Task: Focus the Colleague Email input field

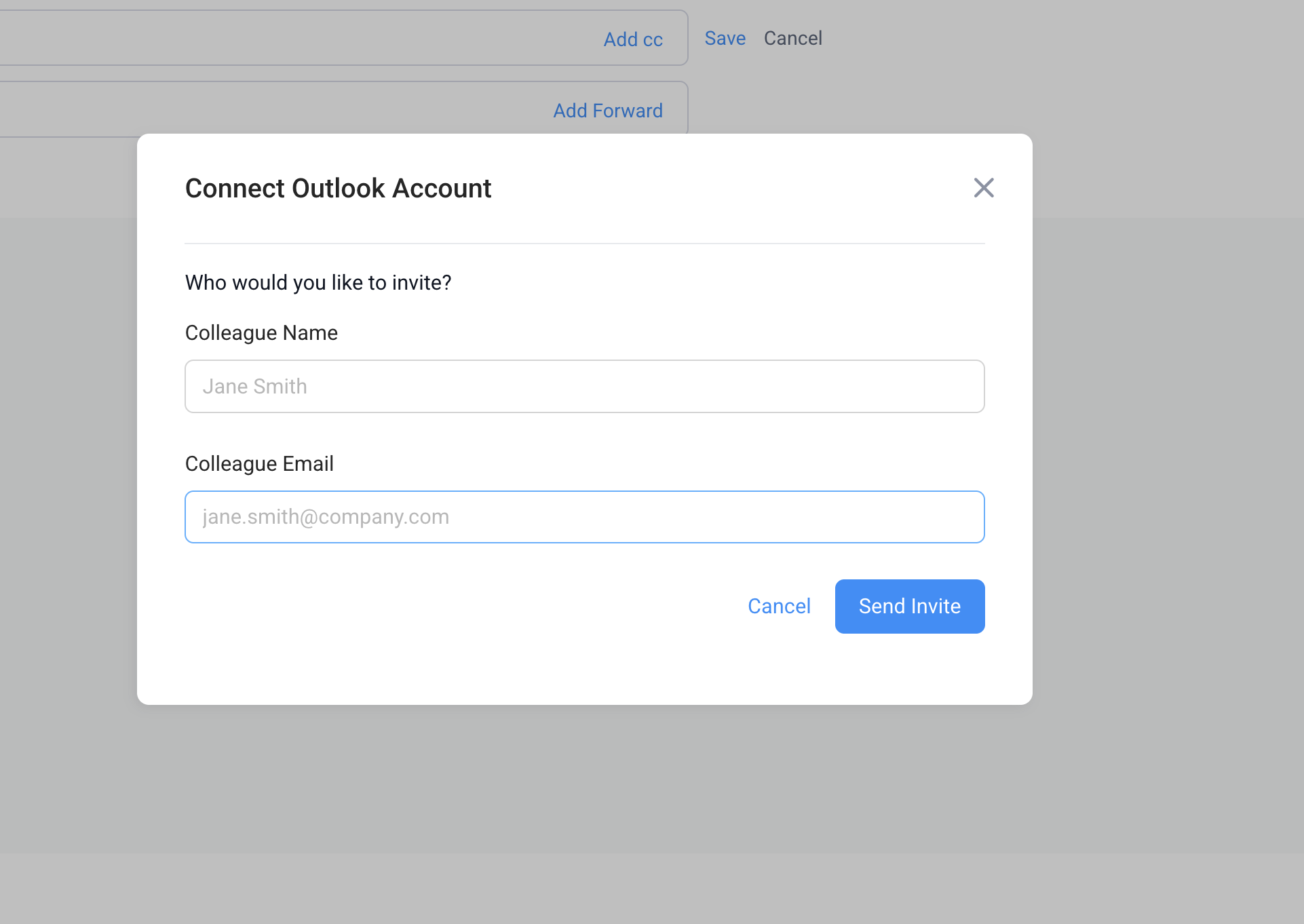Action: 585,517
